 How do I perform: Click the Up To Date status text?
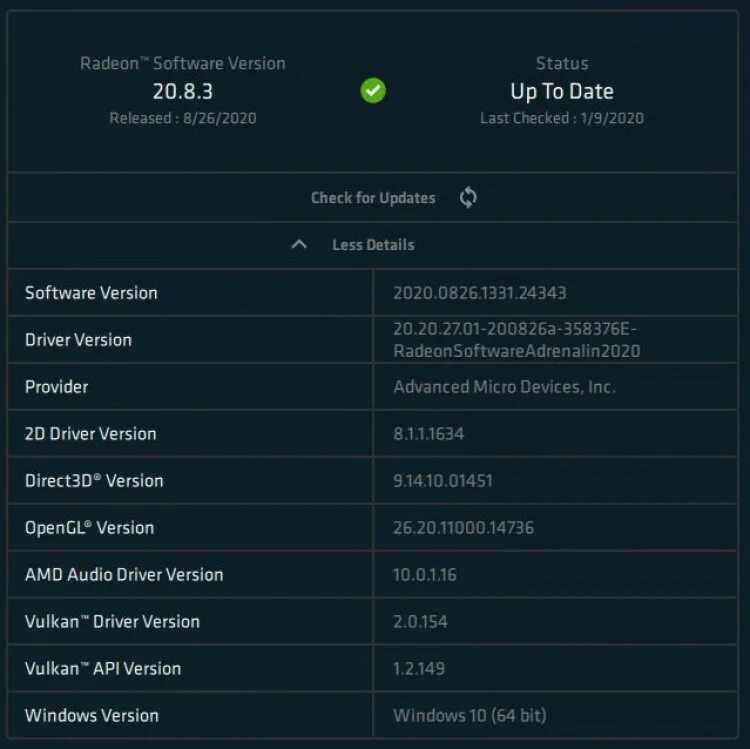pyautogui.click(x=562, y=91)
